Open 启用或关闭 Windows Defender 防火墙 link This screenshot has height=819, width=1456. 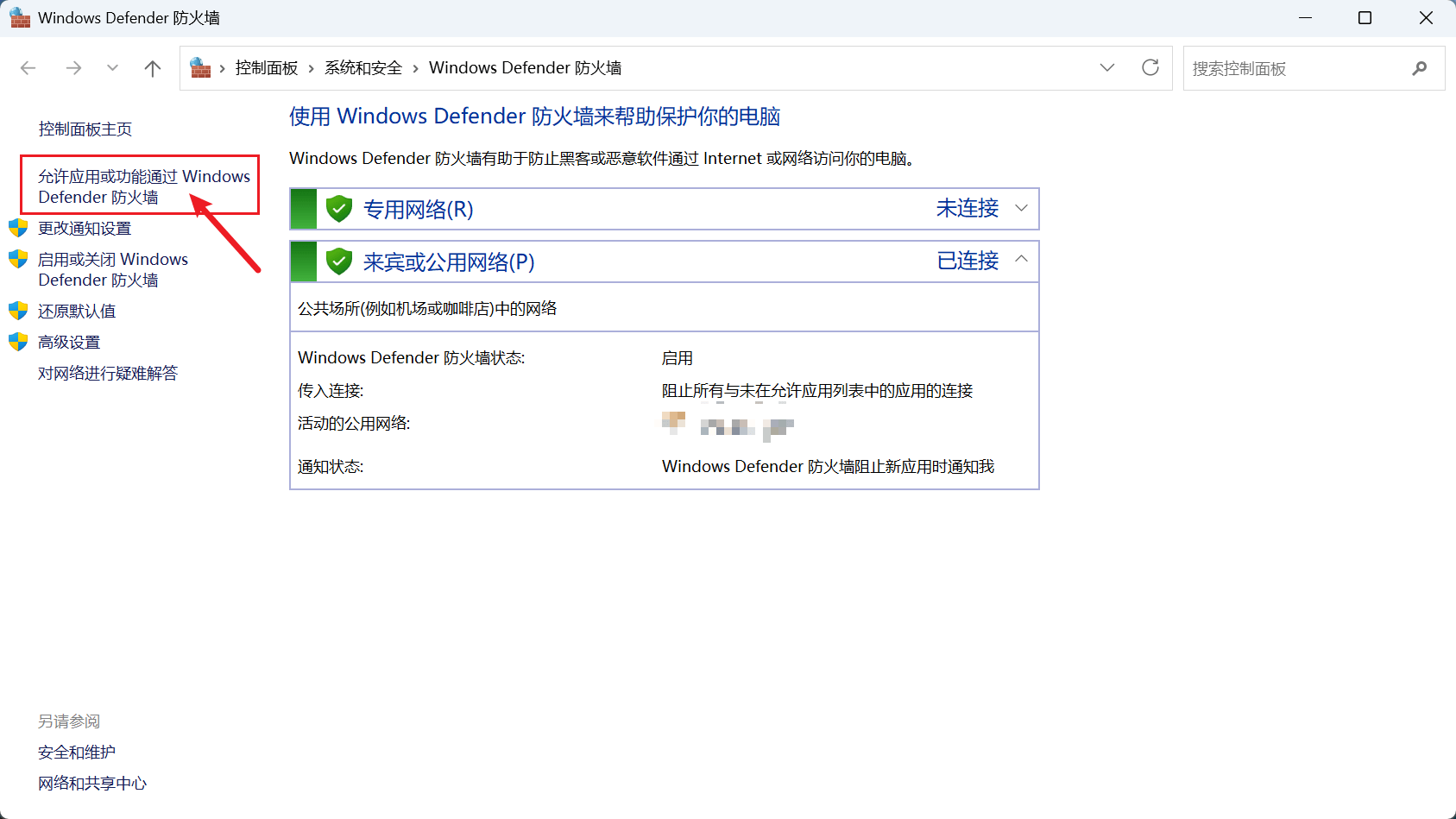point(112,269)
